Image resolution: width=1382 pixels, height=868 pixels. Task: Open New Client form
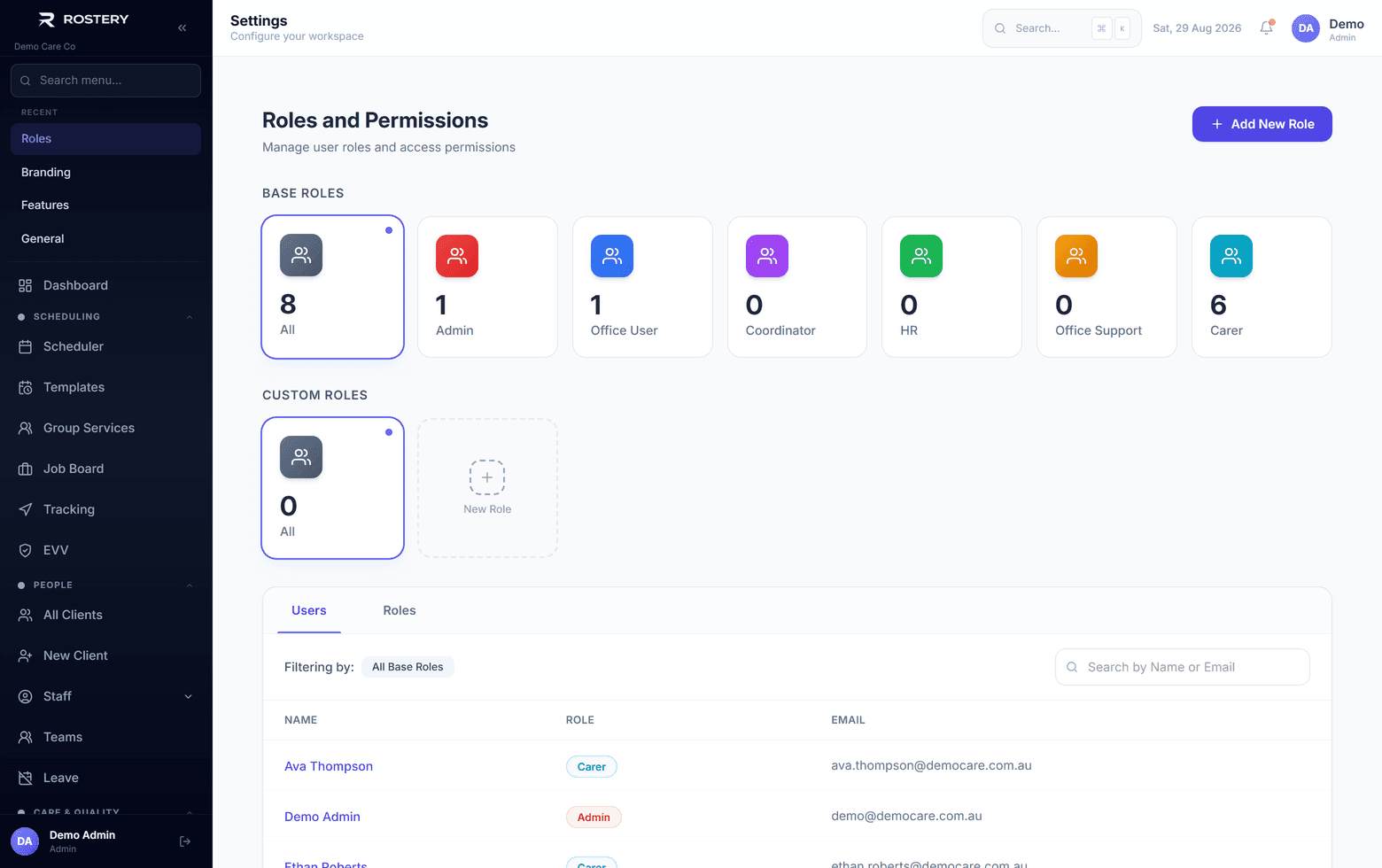106,655
